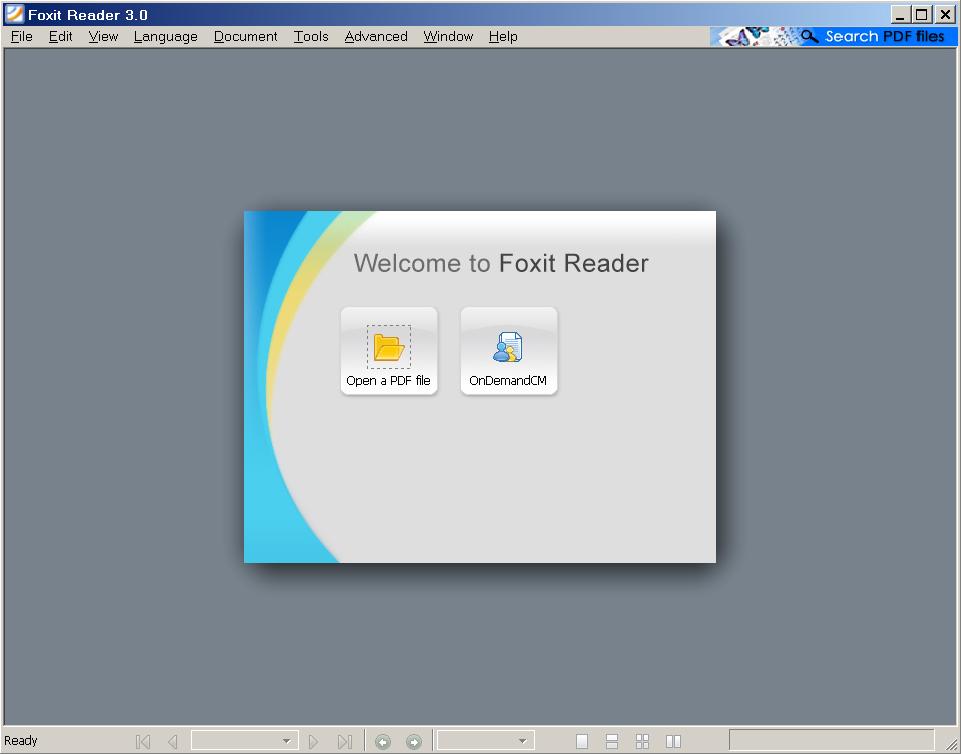Image resolution: width=961 pixels, height=754 pixels.
Task: Open the Advanced menu
Action: [376, 36]
